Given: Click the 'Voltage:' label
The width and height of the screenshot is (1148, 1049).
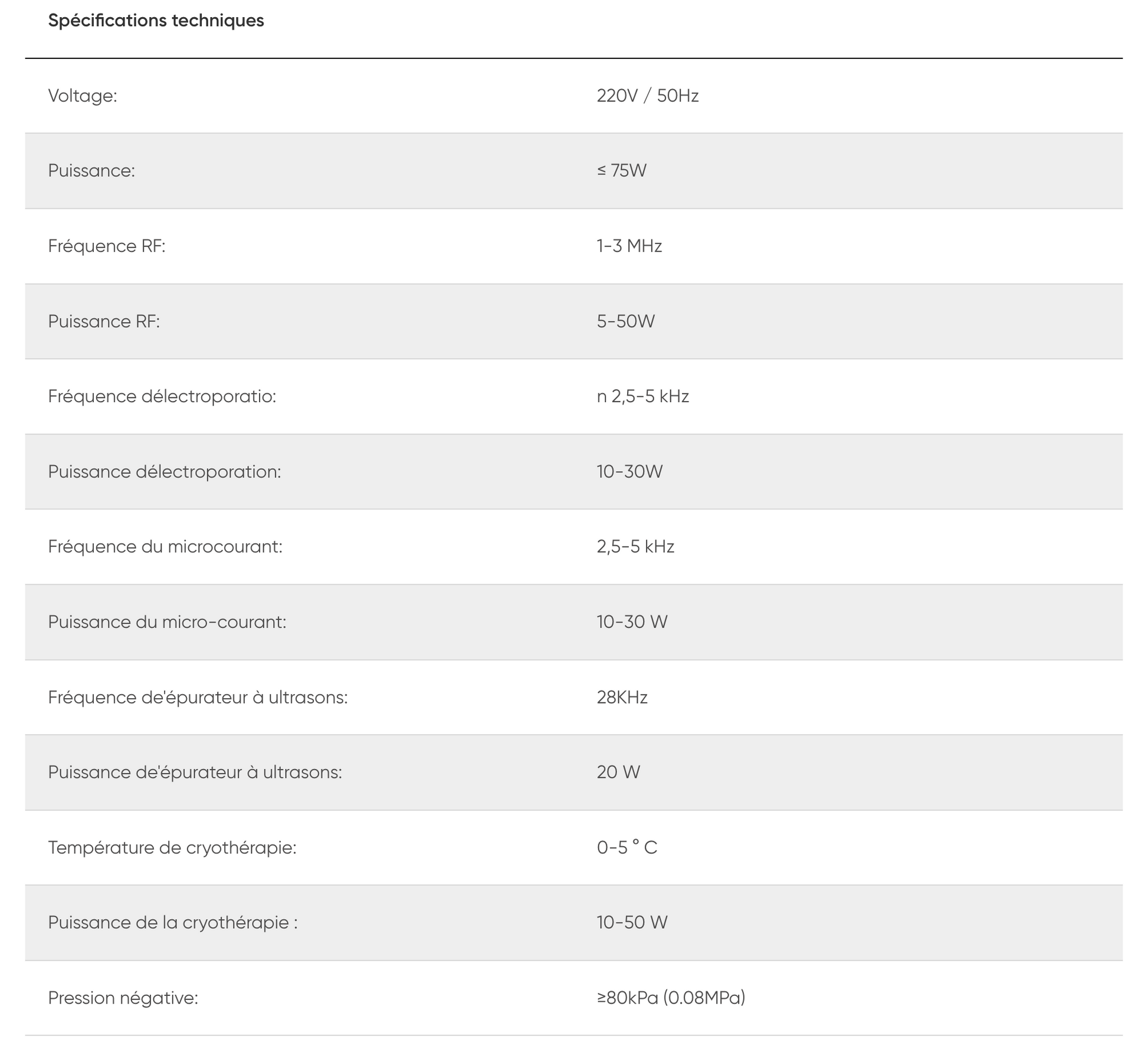Looking at the screenshot, I should click(83, 96).
